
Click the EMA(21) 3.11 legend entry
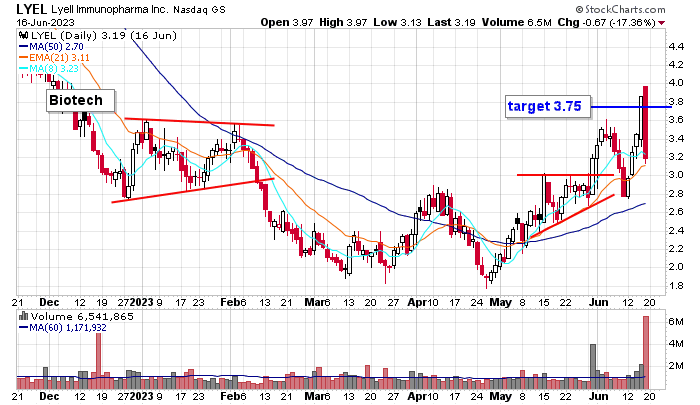click(x=54, y=57)
